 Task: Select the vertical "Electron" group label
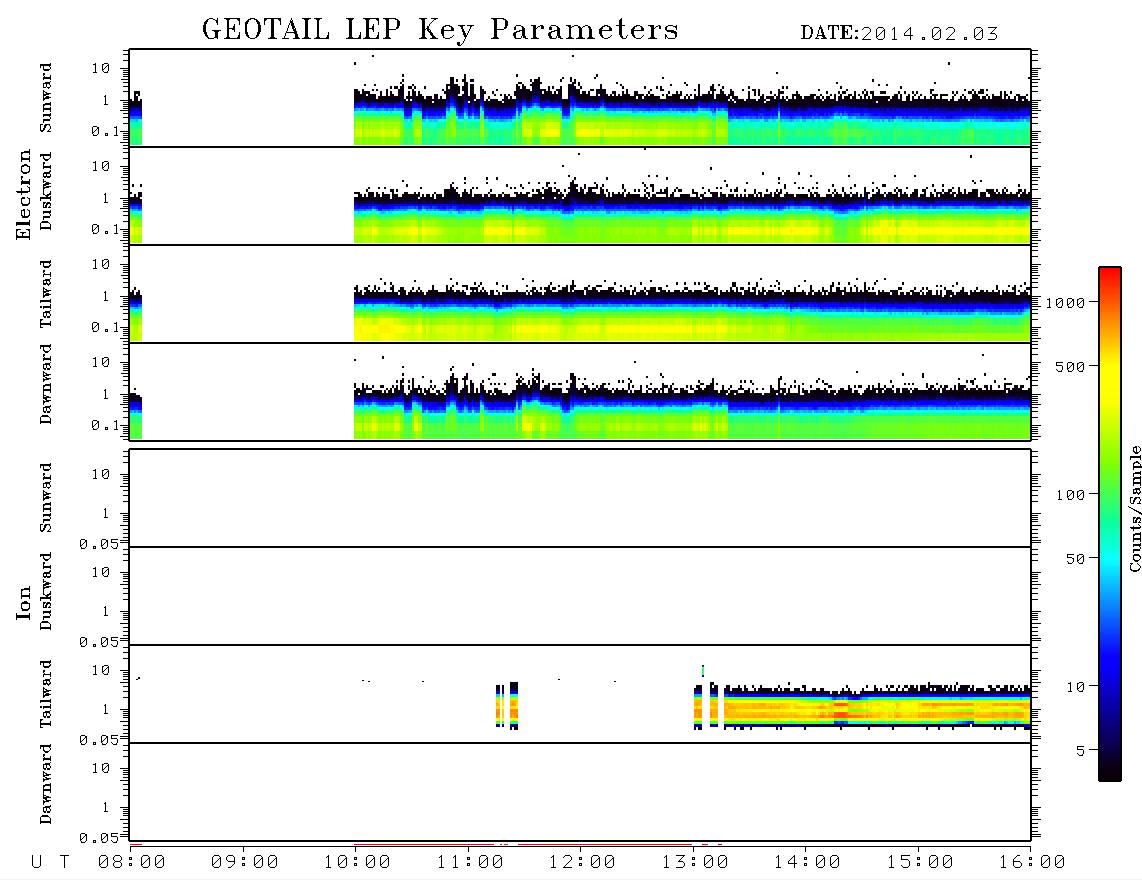[23, 195]
